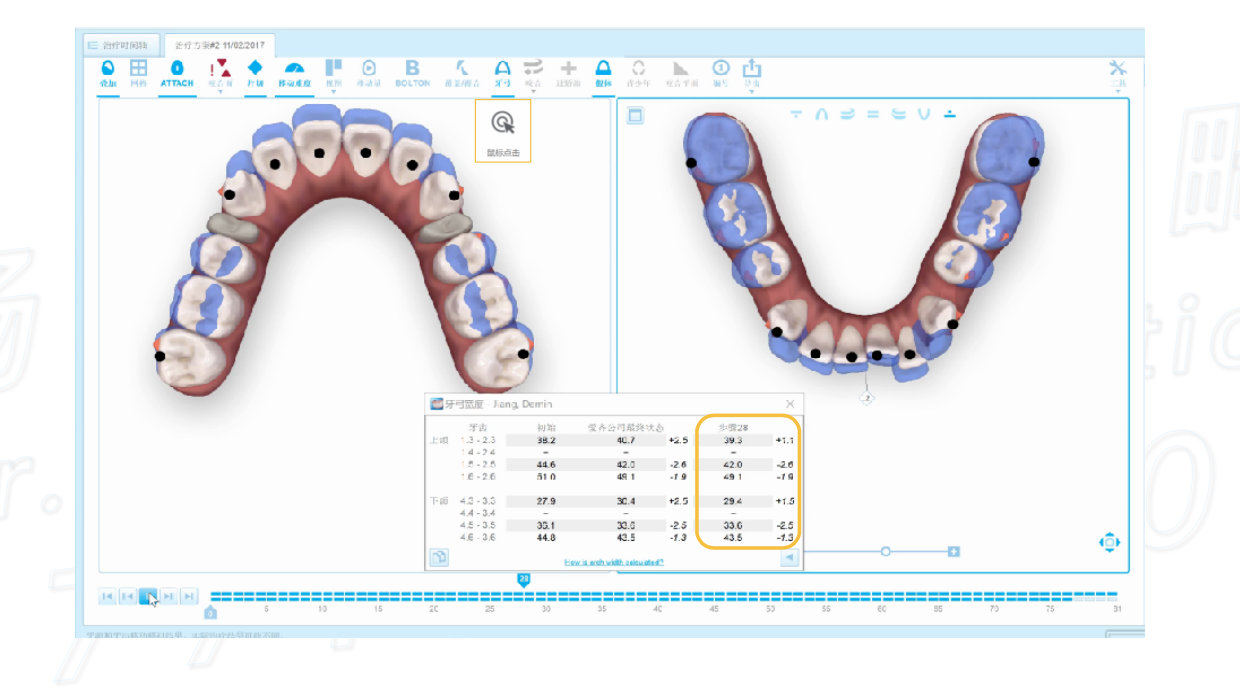Click the window layout icon in right view
This screenshot has width=1240, height=700.
pos(635,115)
